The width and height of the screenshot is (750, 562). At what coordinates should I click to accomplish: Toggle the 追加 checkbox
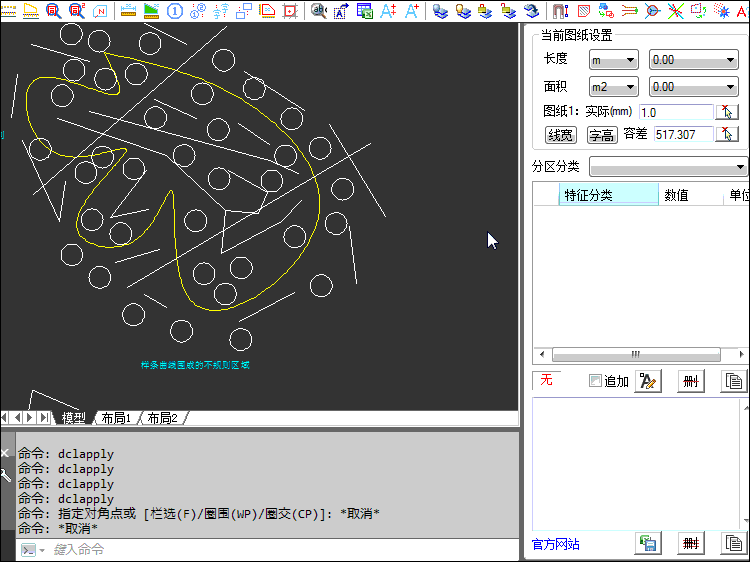pos(596,381)
